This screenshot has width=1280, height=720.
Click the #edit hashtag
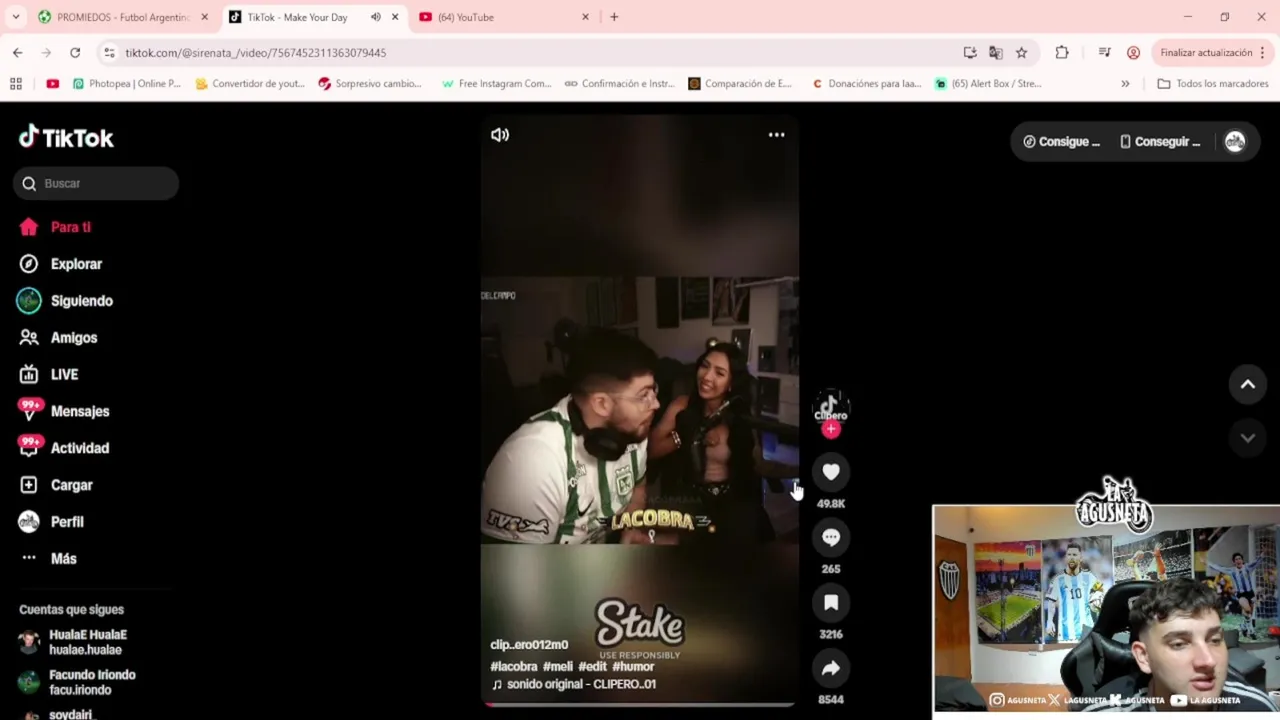pyautogui.click(x=593, y=666)
